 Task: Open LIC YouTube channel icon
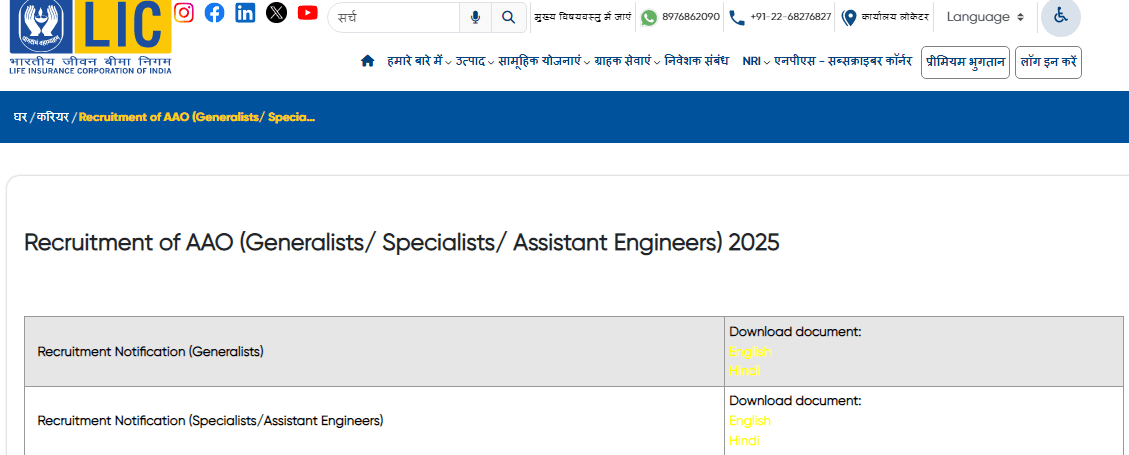[x=307, y=12]
